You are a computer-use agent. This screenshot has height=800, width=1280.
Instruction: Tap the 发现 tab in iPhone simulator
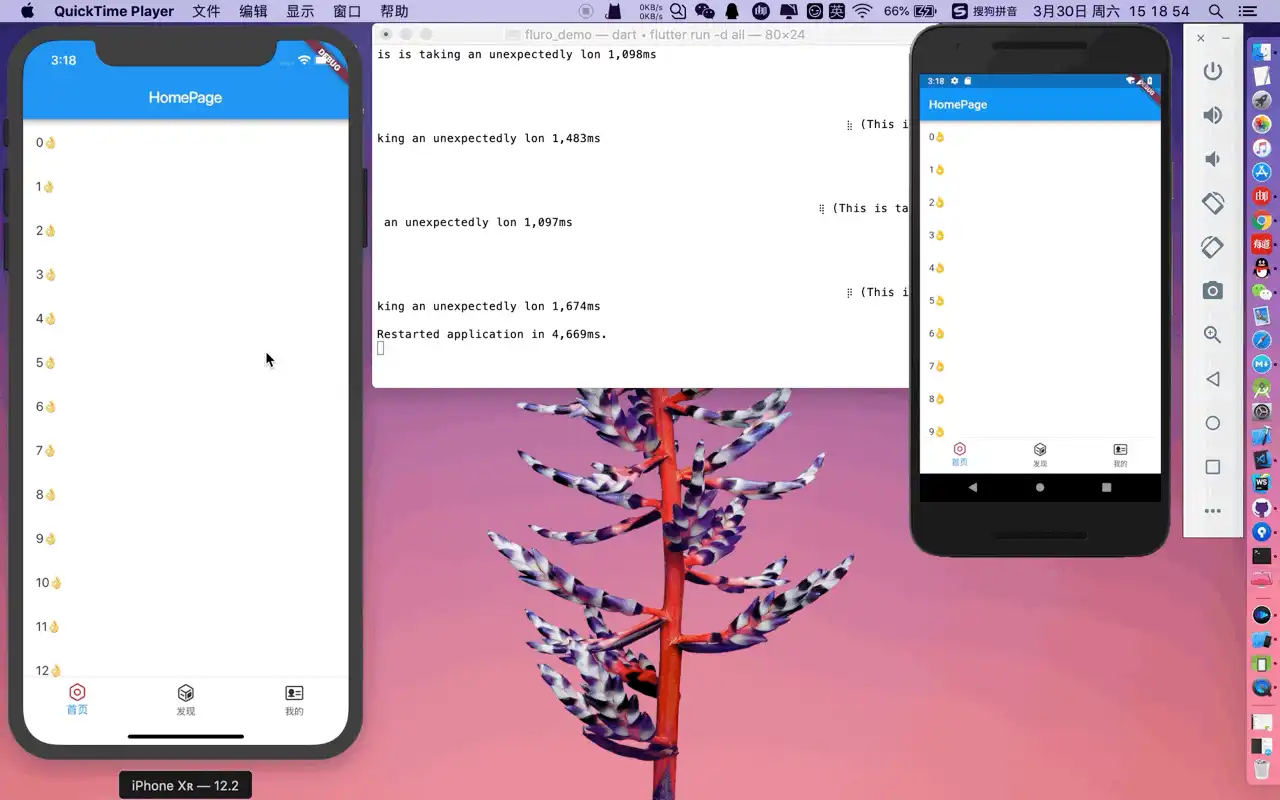click(x=185, y=700)
